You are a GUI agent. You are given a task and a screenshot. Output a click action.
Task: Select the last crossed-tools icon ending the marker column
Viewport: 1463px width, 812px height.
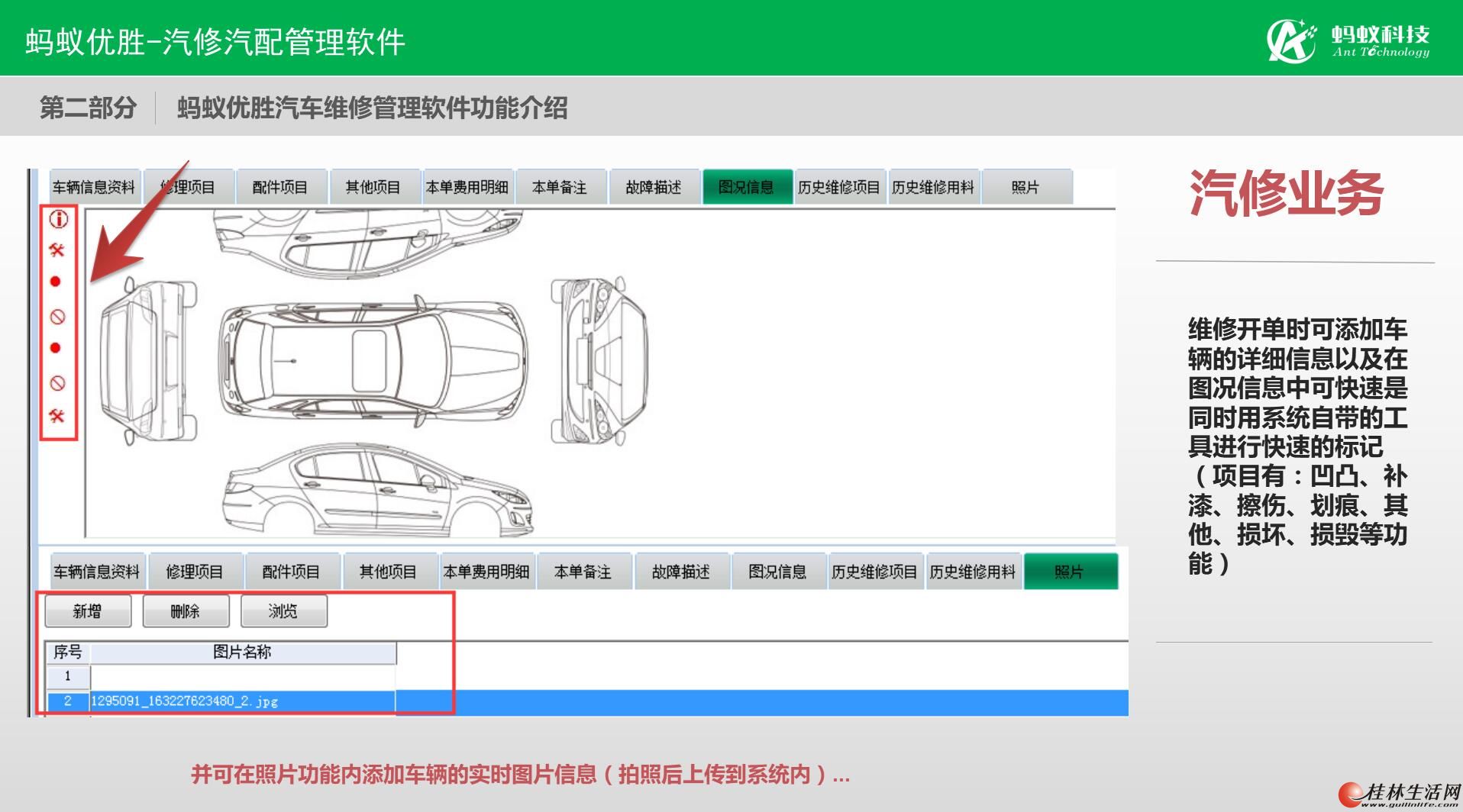(57, 416)
